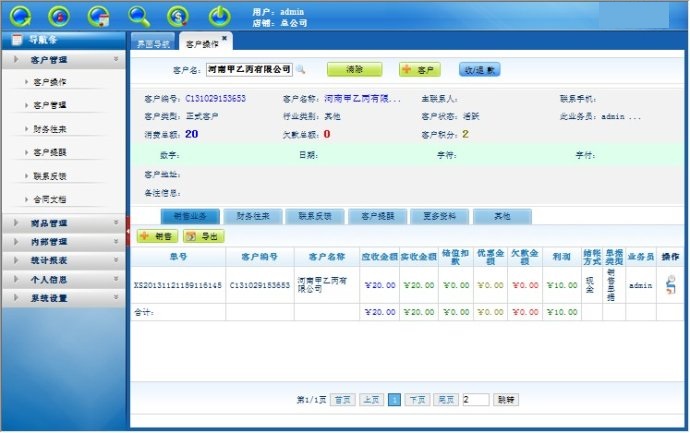Click the 客户编号 column header
690x433 pixels.
click(259, 257)
